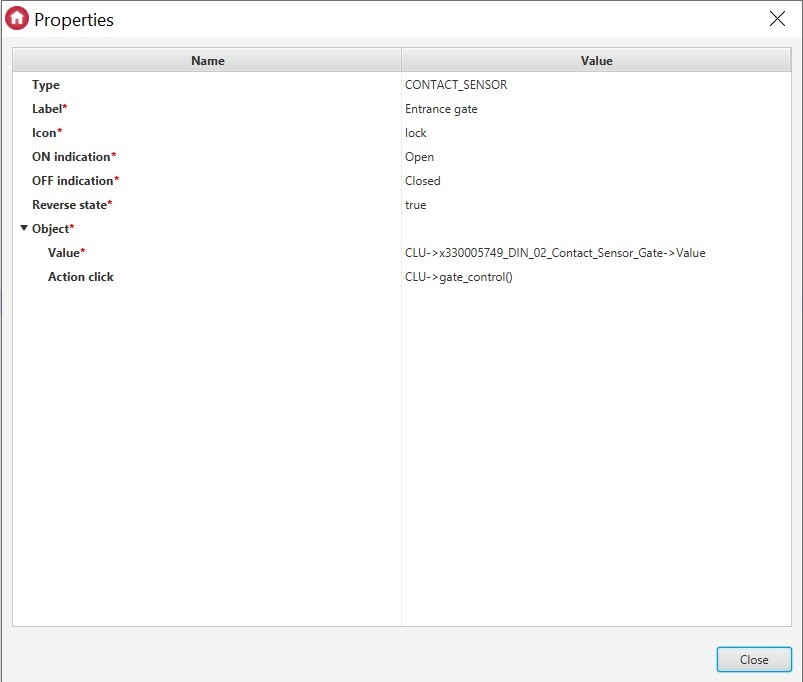Change the OFF indication value Closed
The height and width of the screenshot is (682, 803).
click(422, 181)
